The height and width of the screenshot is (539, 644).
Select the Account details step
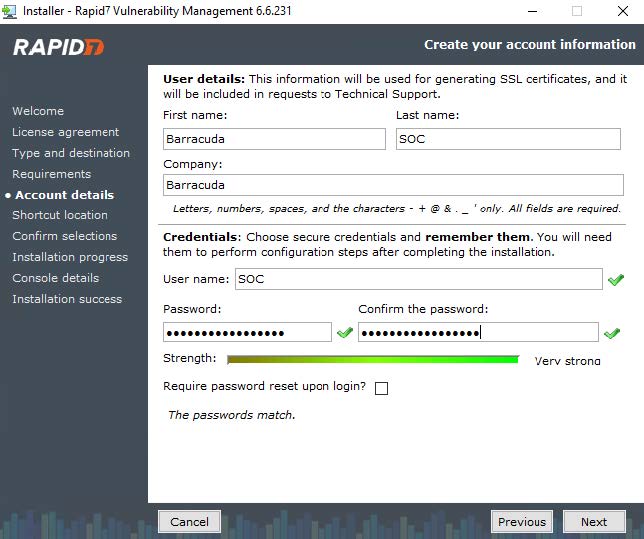tap(64, 195)
